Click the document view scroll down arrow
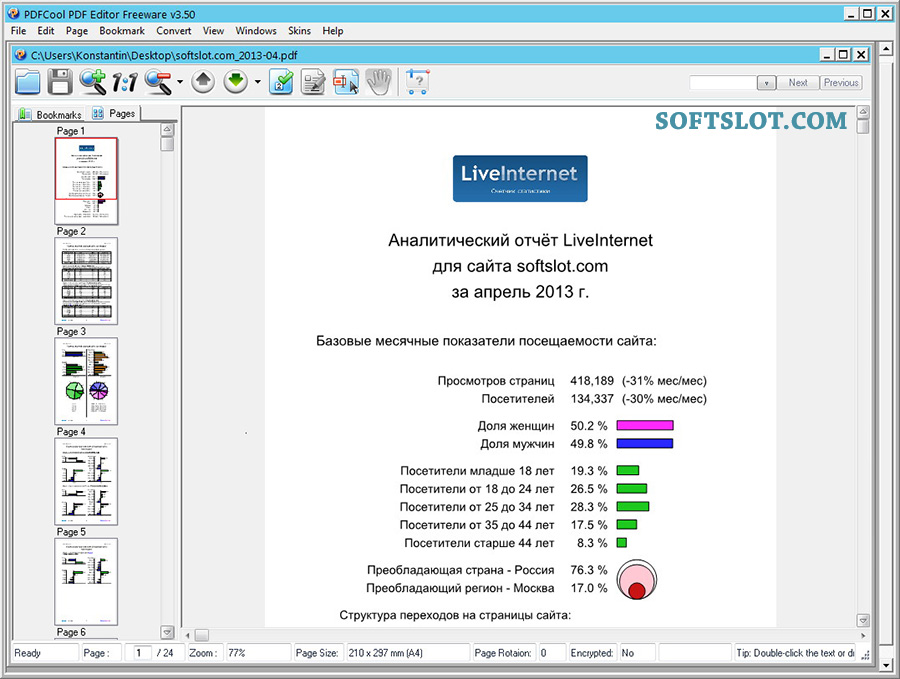 pyautogui.click(x=863, y=620)
